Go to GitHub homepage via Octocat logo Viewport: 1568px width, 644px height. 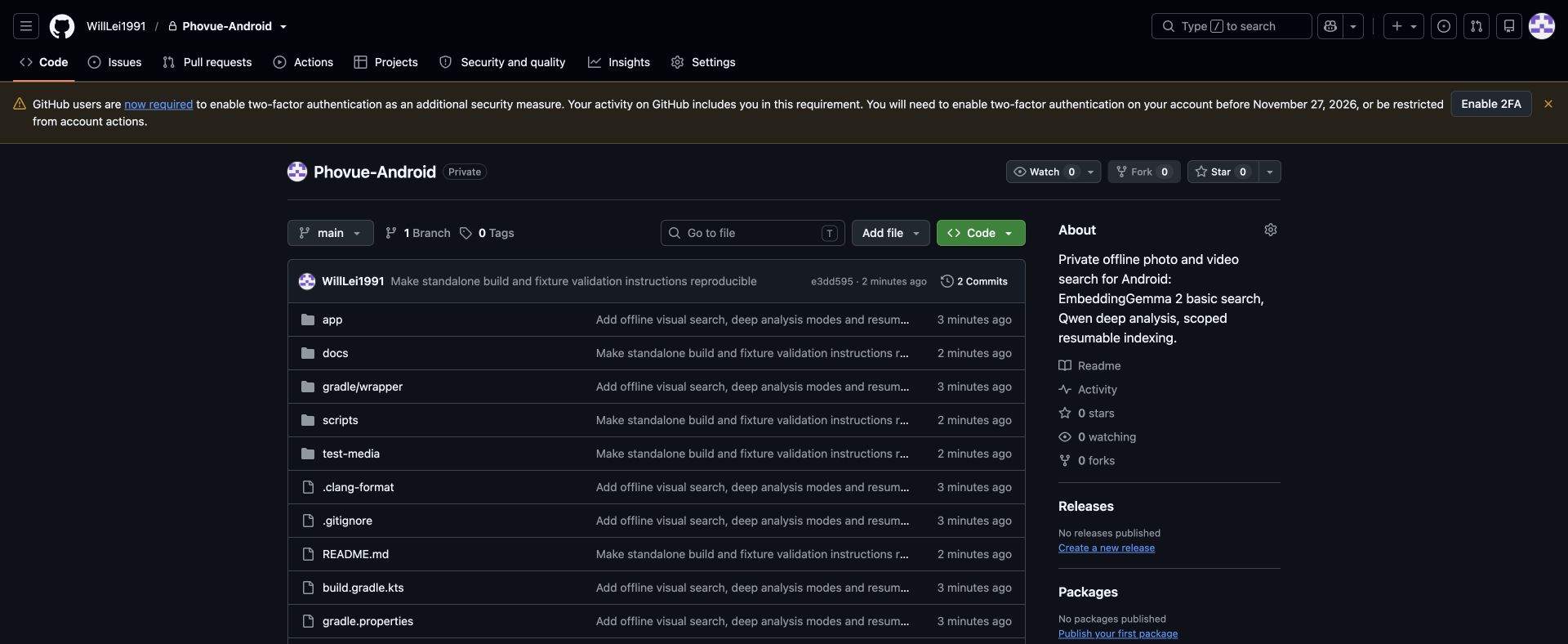pos(62,26)
